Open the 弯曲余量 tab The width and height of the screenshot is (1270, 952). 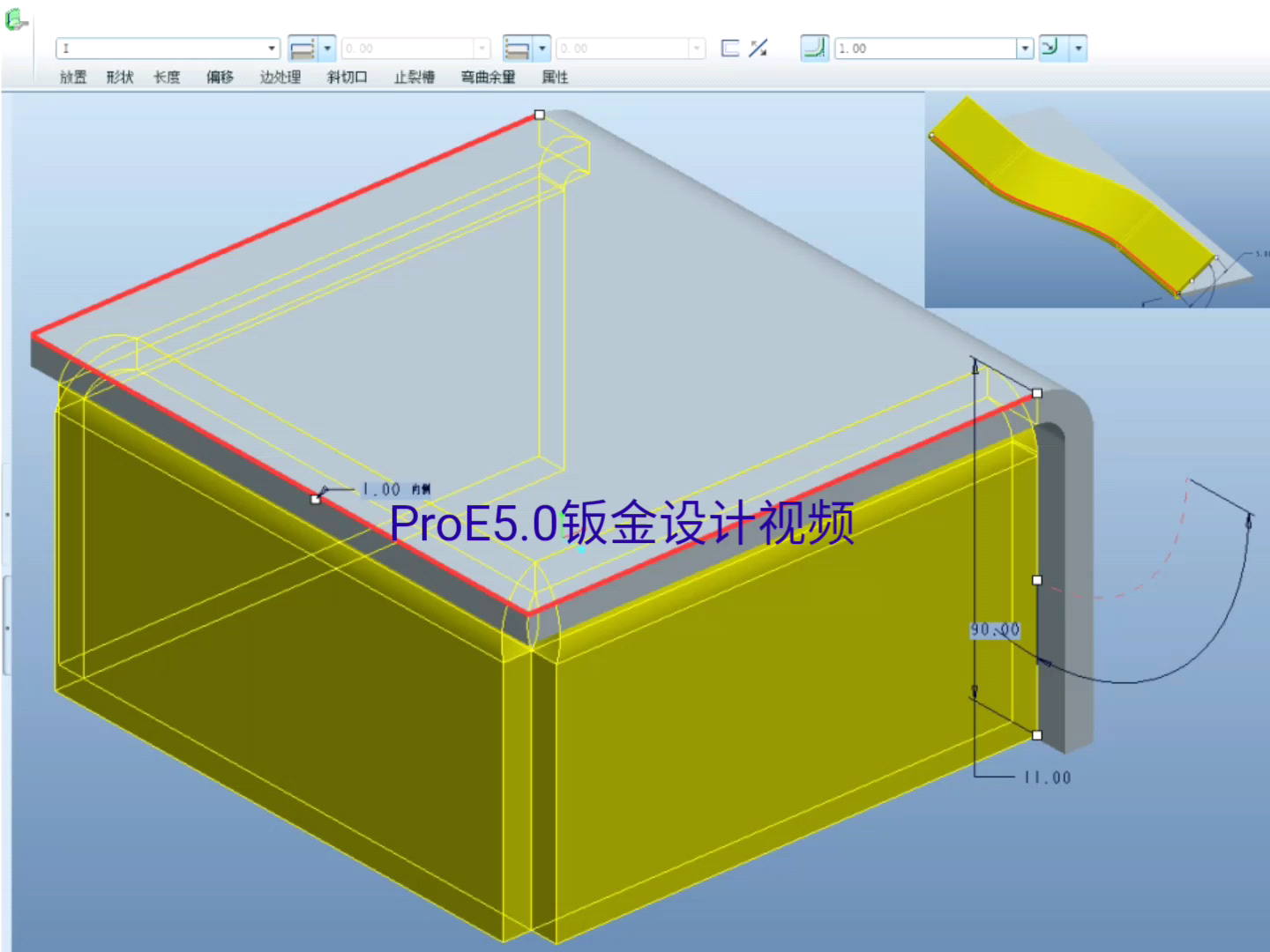[489, 78]
